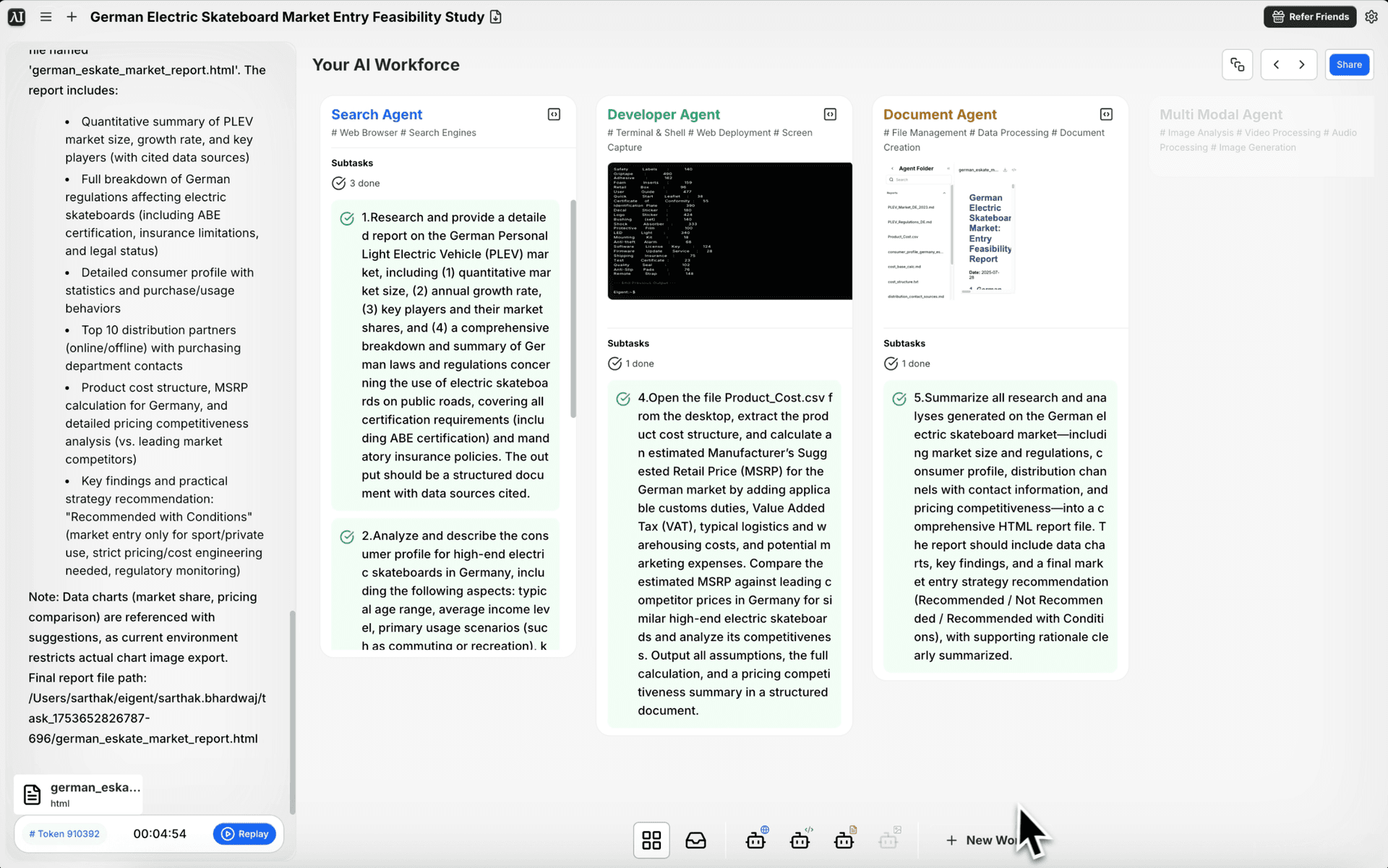The image size is (1388, 868).
Task: Select the Document Agent robot icon in toolbar
Action: (x=844, y=840)
